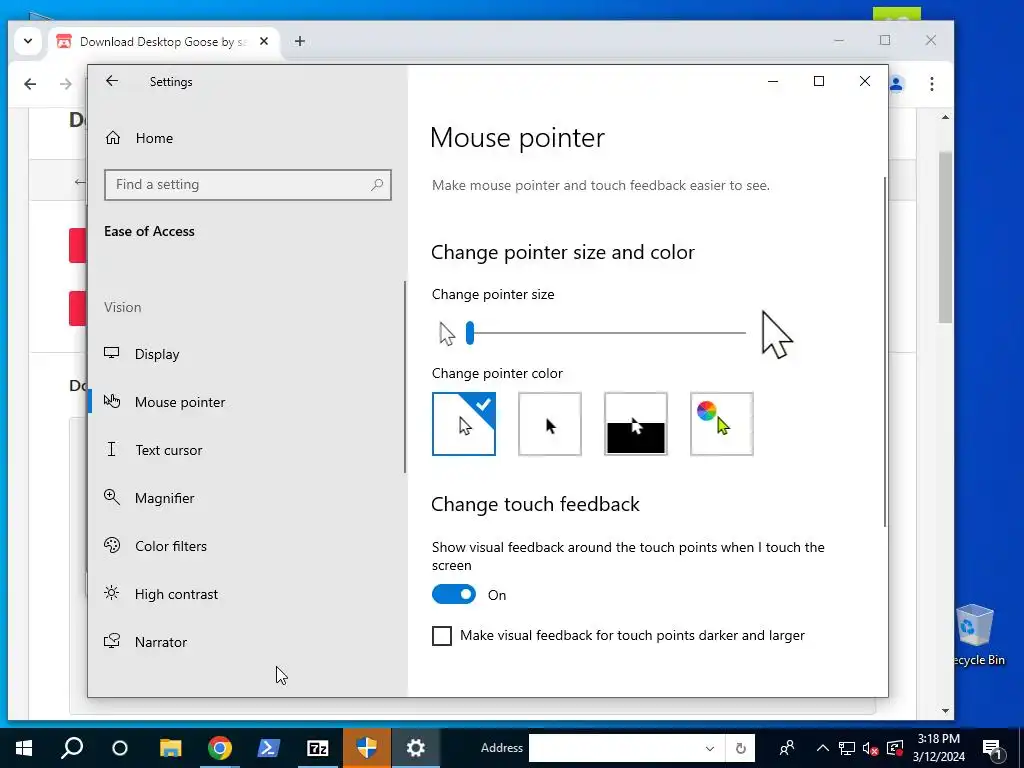This screenshot has height=768, width=1024.
Task: Open Chrome tab search dropdown
Action: [x=28, y=41]
